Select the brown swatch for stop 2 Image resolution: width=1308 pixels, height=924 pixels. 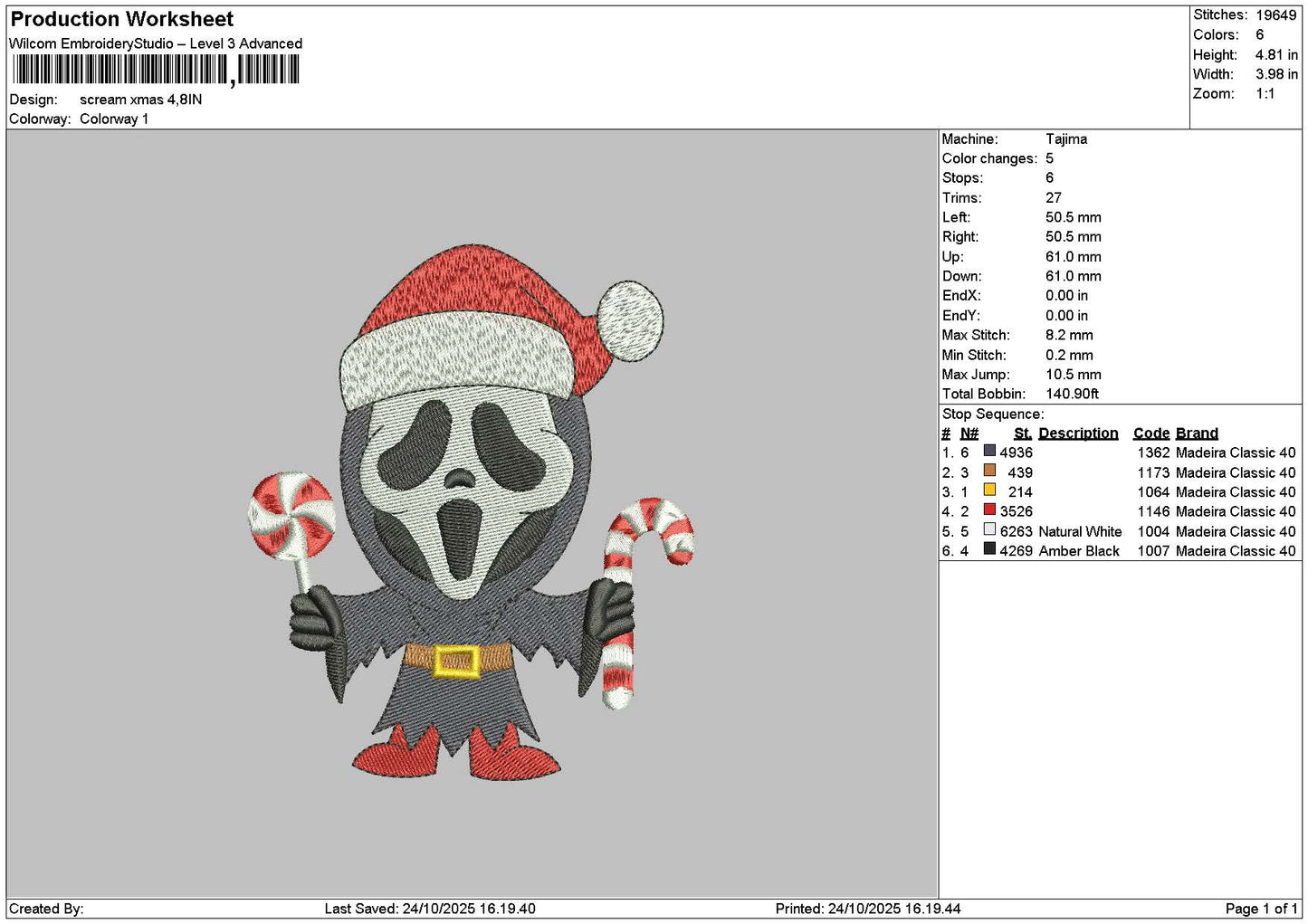click(989, 471)
